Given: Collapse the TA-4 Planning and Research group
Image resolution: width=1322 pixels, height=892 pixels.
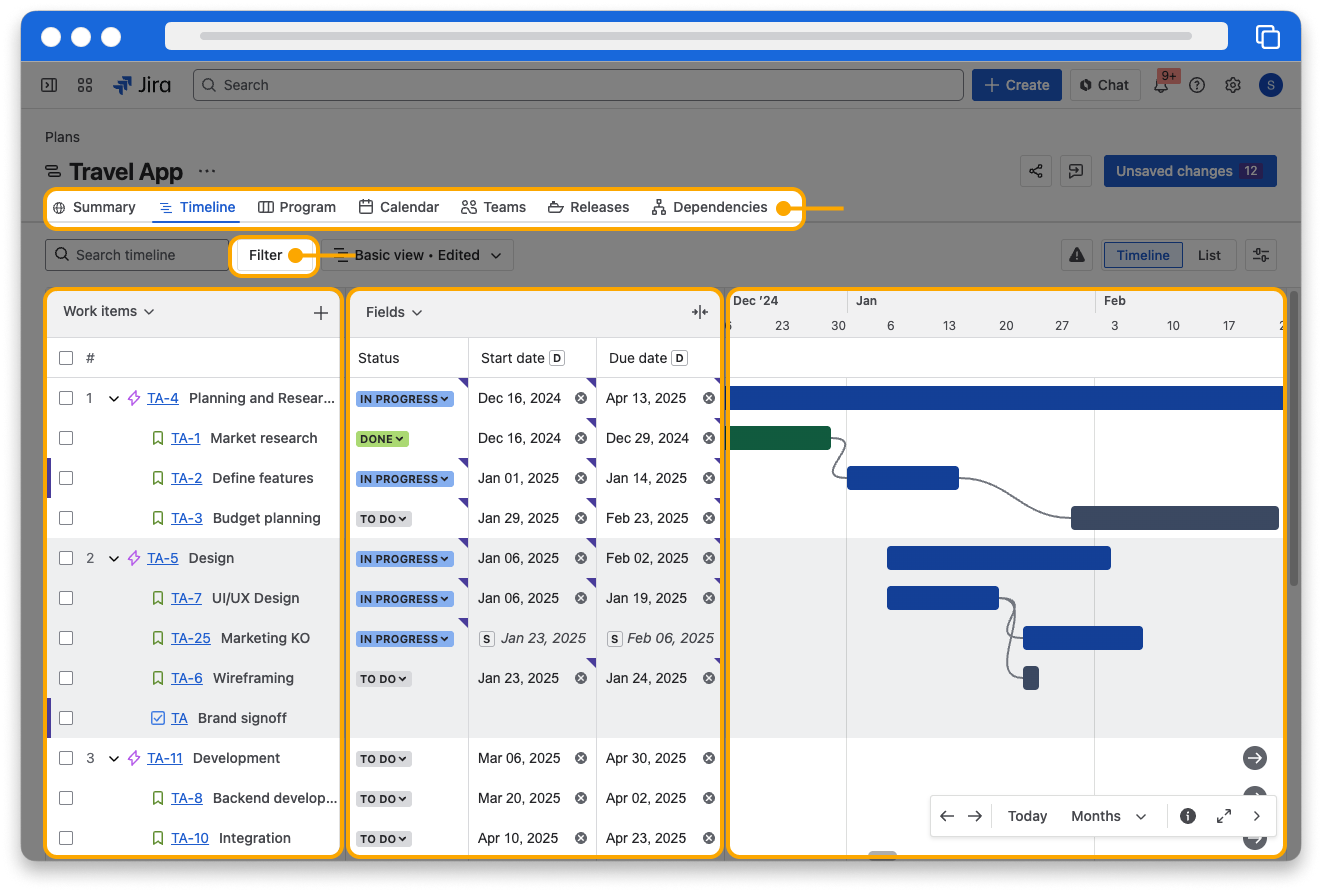Looking at the screenshot, I should [114, 398].
